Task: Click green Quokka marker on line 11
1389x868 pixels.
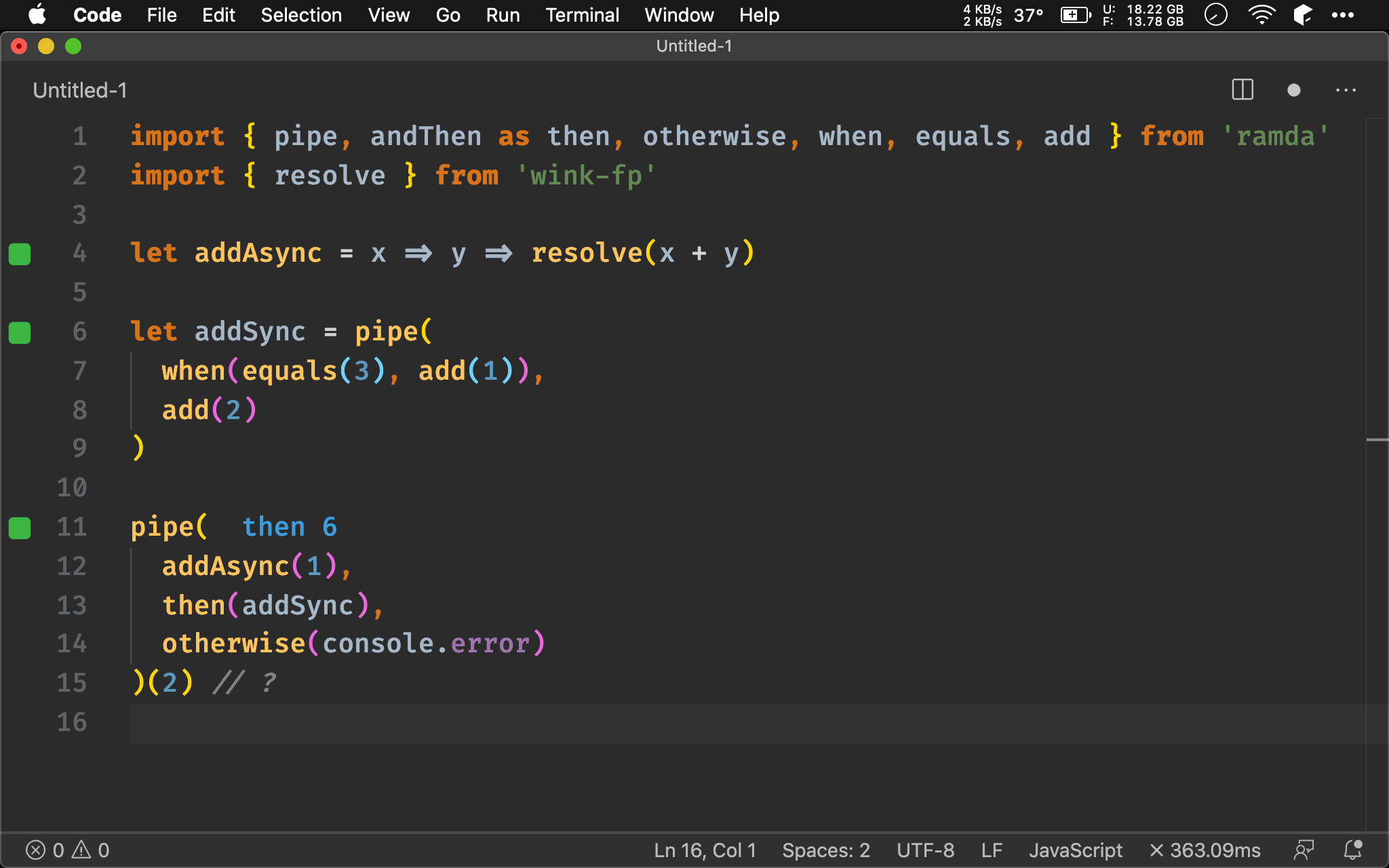Action: coord(20,528)
